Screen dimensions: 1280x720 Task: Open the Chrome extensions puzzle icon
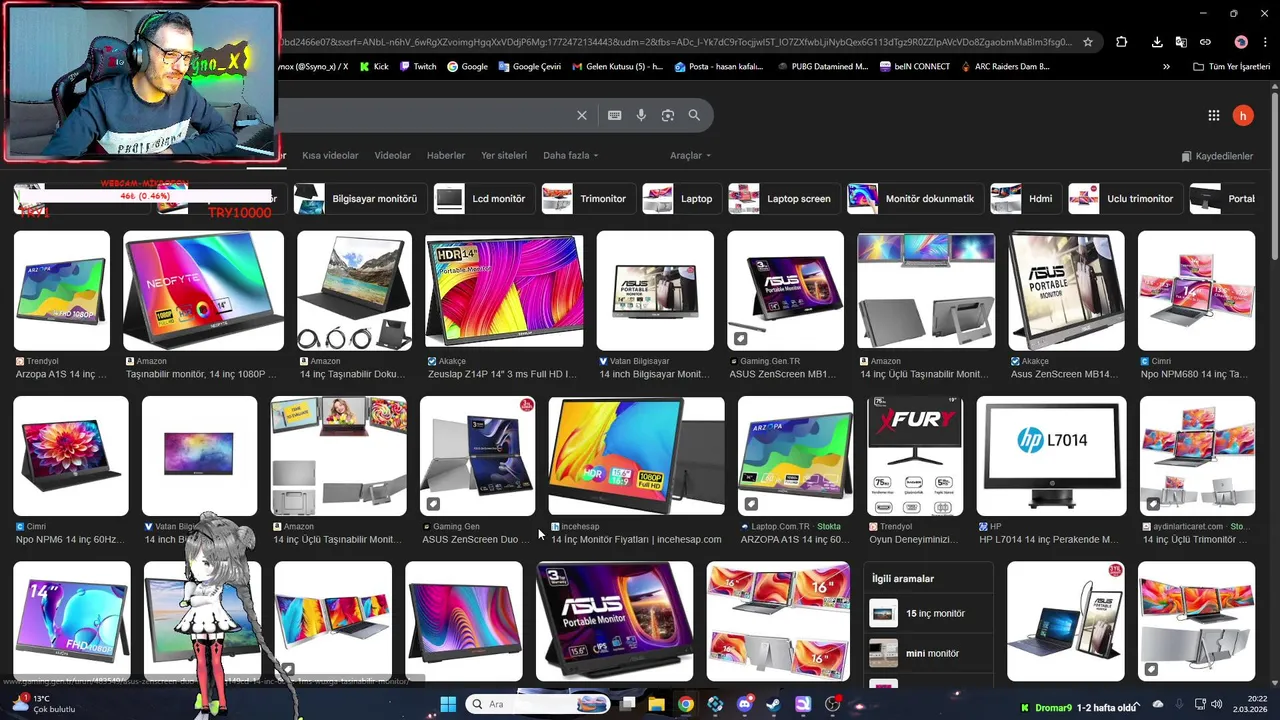point(1122,42)
